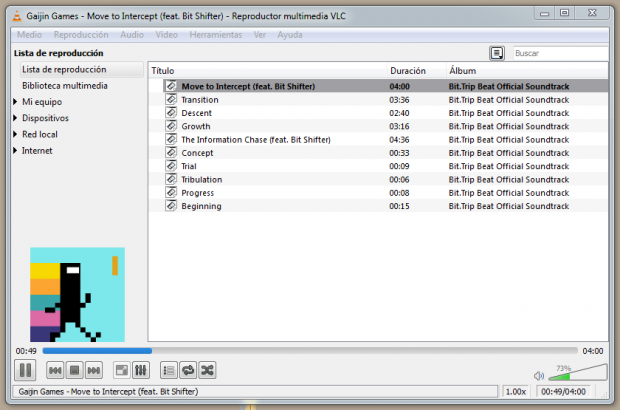
Task: Open the Vídeo menu
Action: click(166, 35)
